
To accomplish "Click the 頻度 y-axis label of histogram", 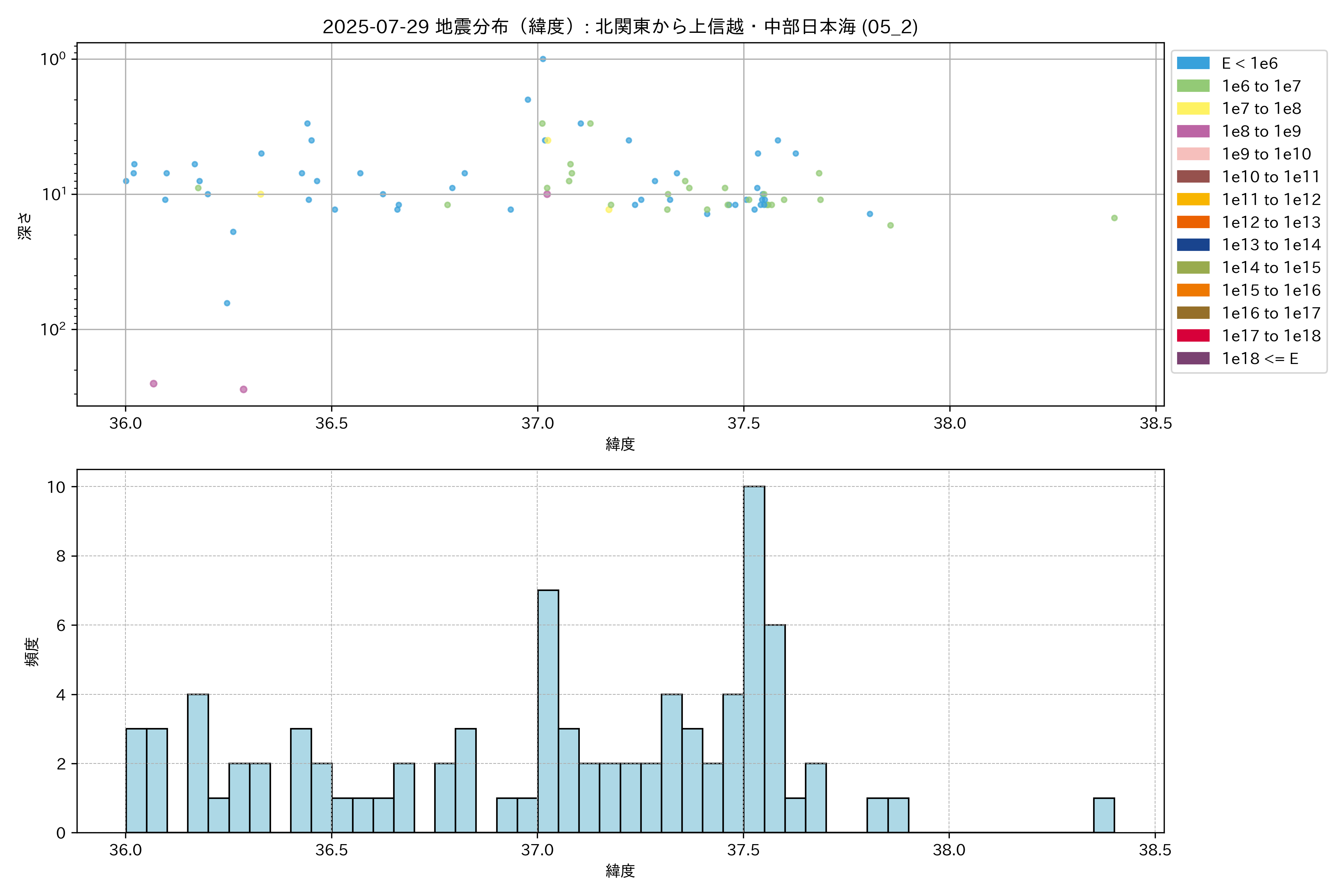I will pos(32,651).
